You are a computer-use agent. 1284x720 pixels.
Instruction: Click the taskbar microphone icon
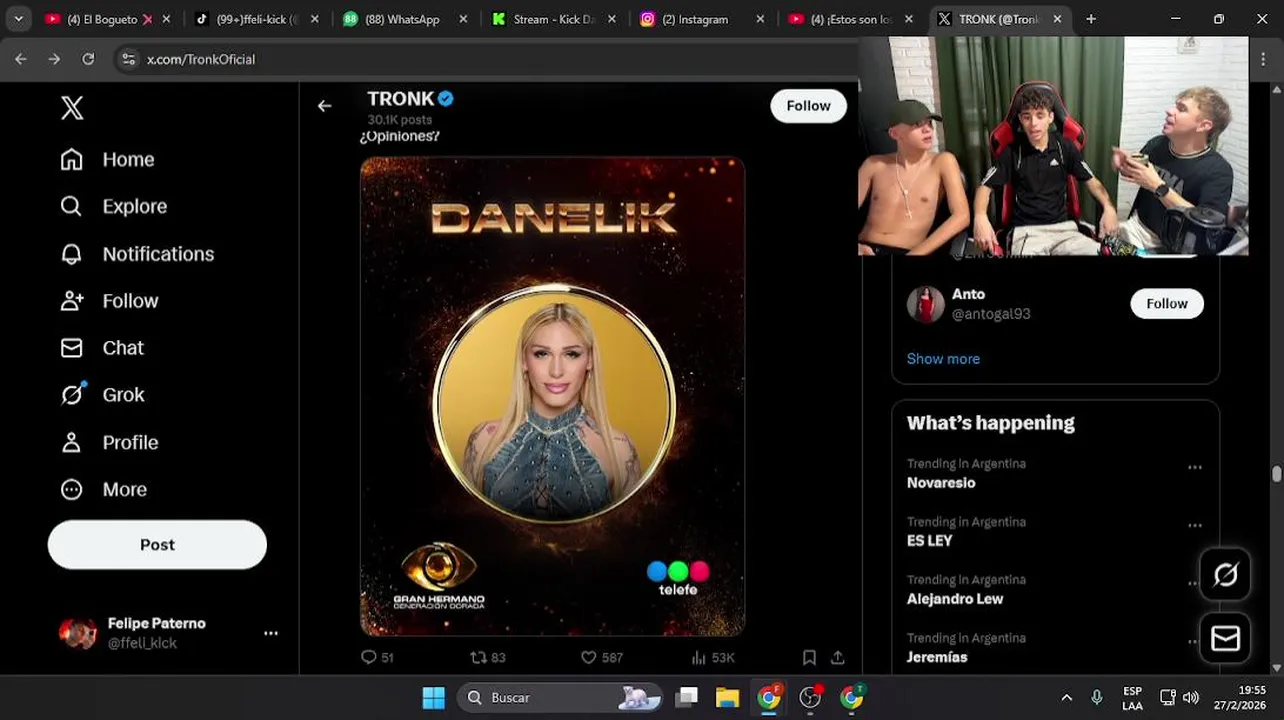[1097, 698]
